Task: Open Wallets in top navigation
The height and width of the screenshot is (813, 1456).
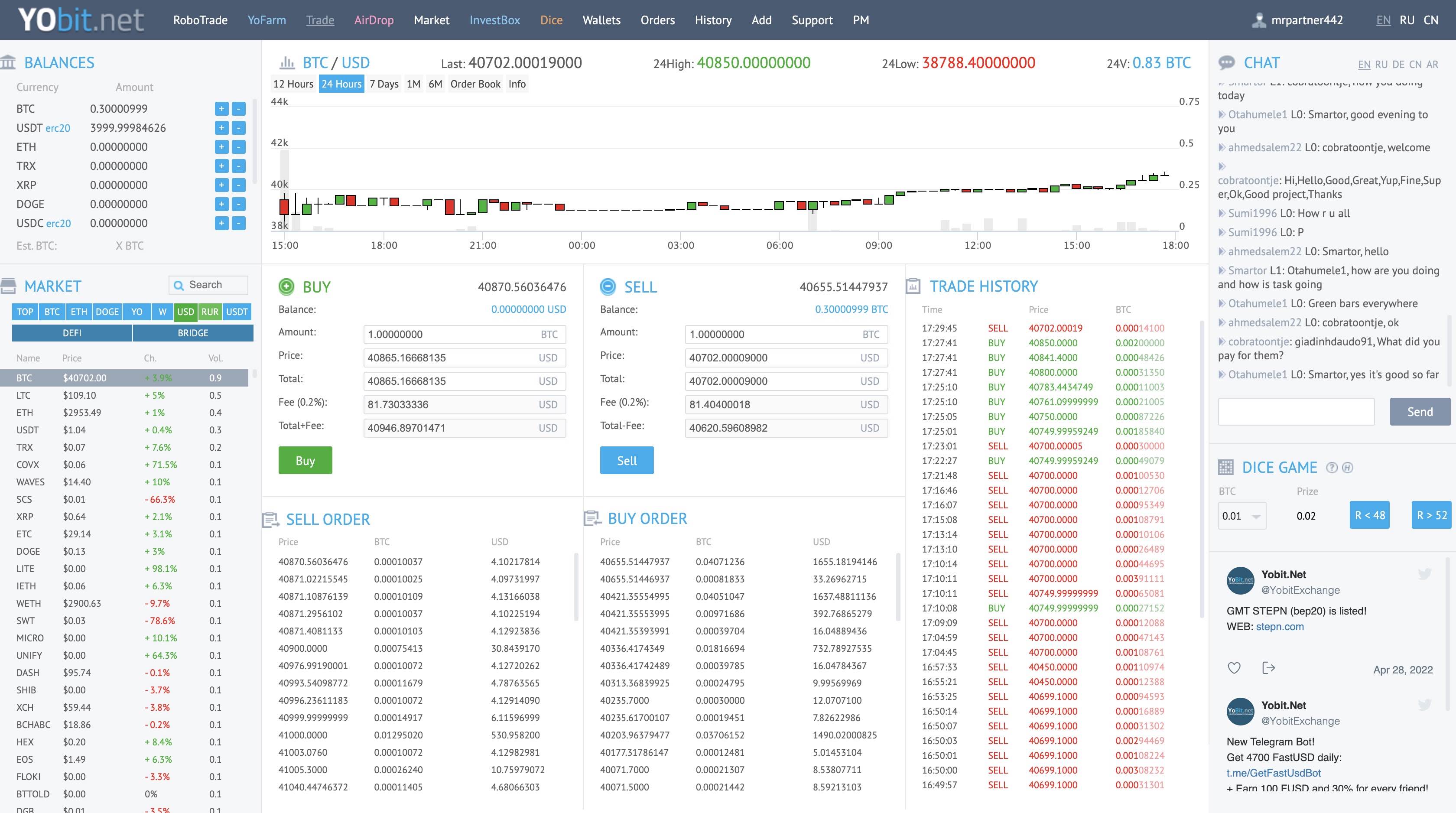Action: 601,20
